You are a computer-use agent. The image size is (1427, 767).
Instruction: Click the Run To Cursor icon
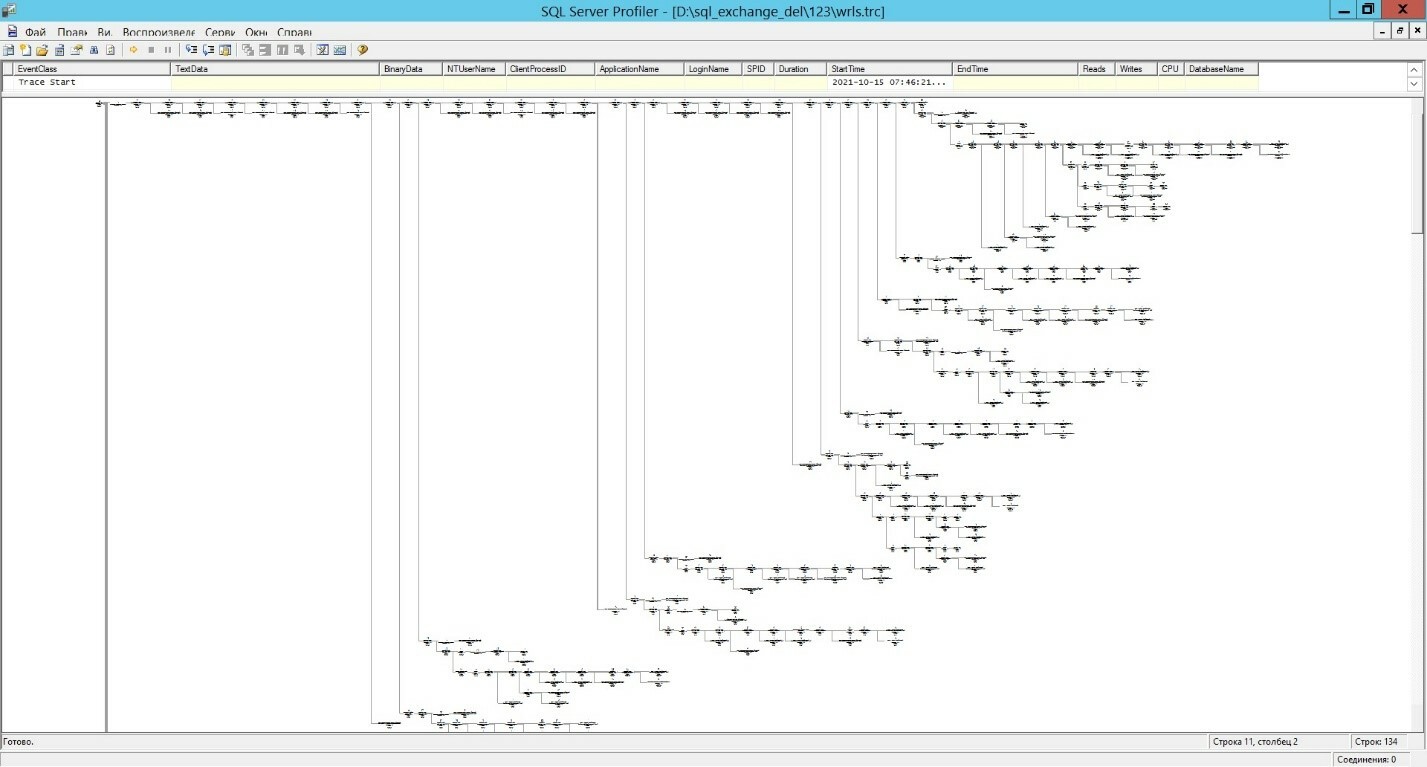click(208, 50)
